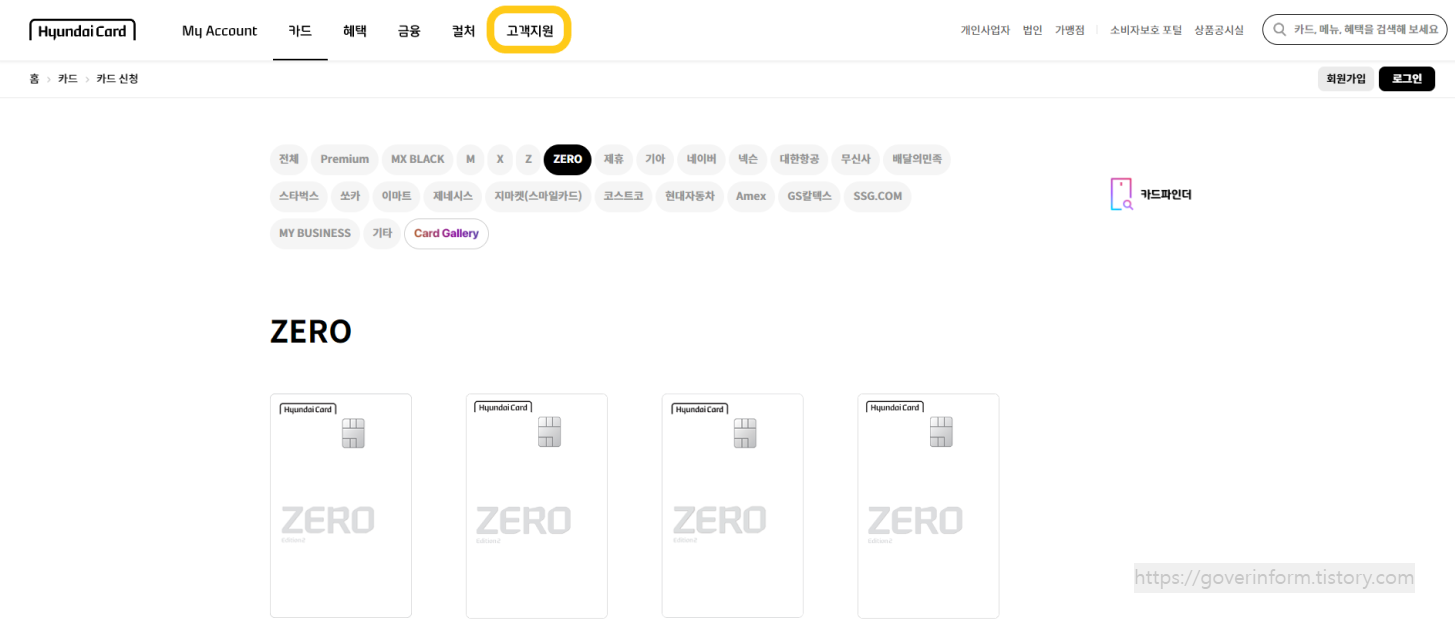Image resolution: width=1455 pixels, height=633 pixels.
Task: Open the 금융 menu
Action: 409,31
